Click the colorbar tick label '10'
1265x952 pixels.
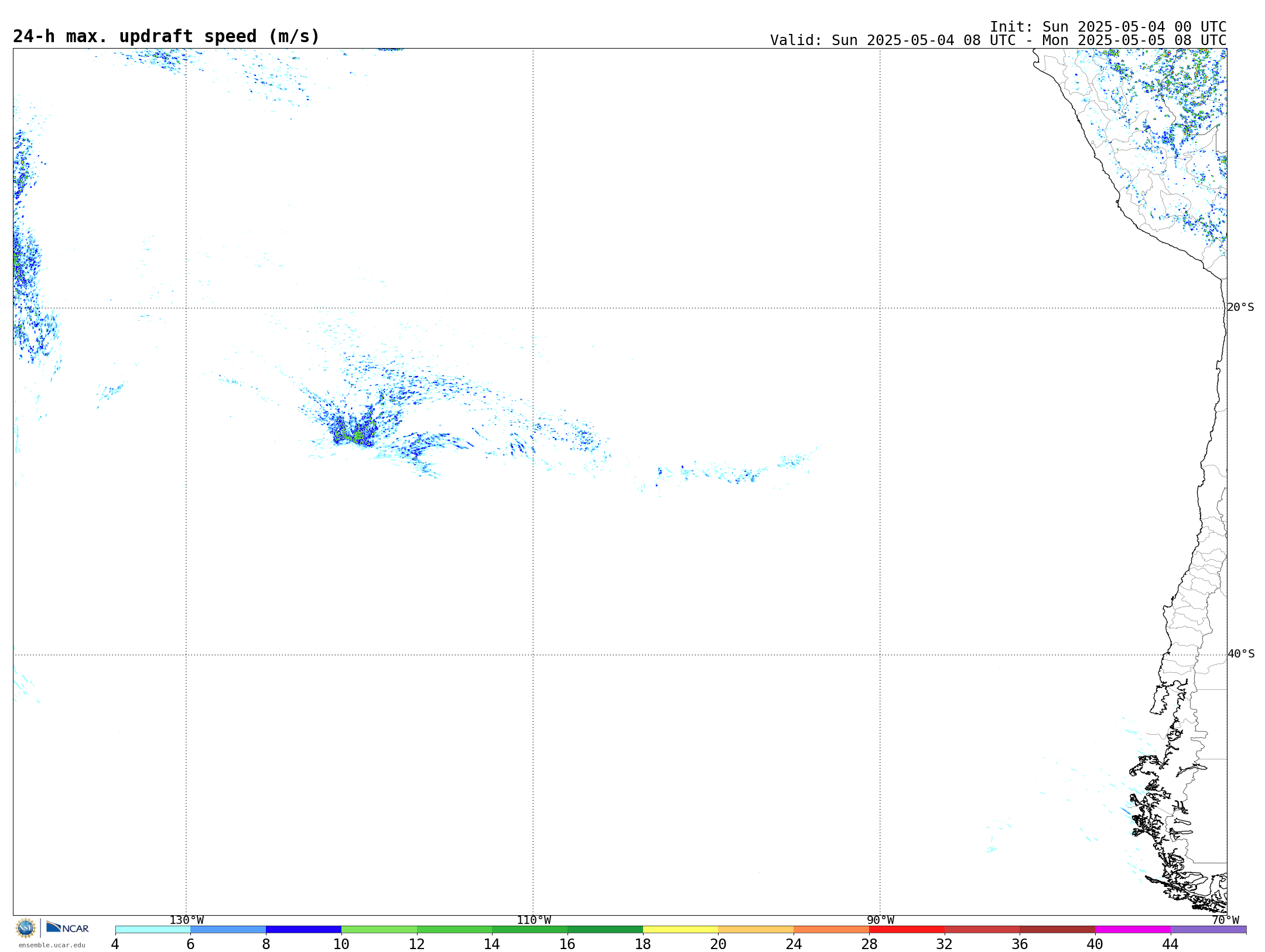tap(341, 944)
